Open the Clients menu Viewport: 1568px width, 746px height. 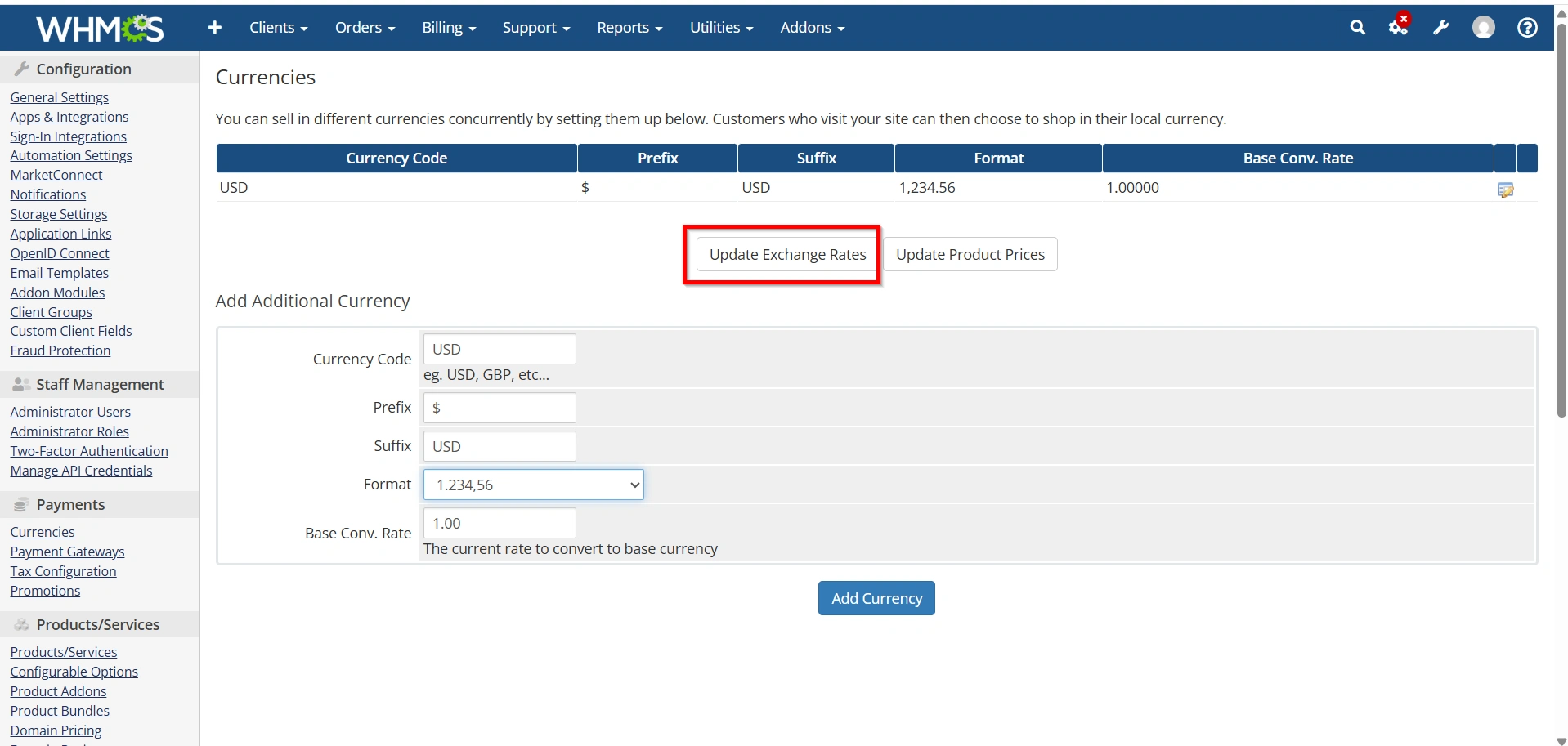pyautogui.click(x=279, y=28)
